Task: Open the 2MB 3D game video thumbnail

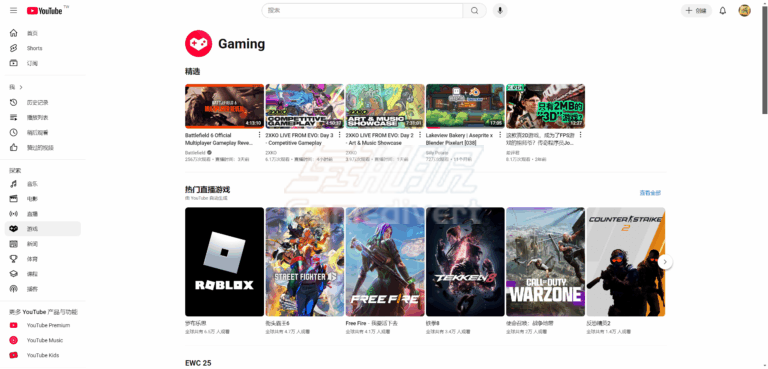Action: coord(546,106)
